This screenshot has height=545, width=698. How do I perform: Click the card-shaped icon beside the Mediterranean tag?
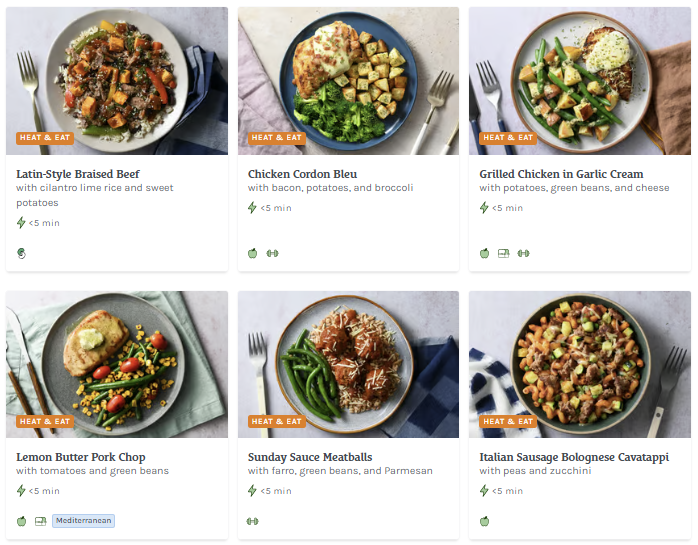click(x=41, y=521)
